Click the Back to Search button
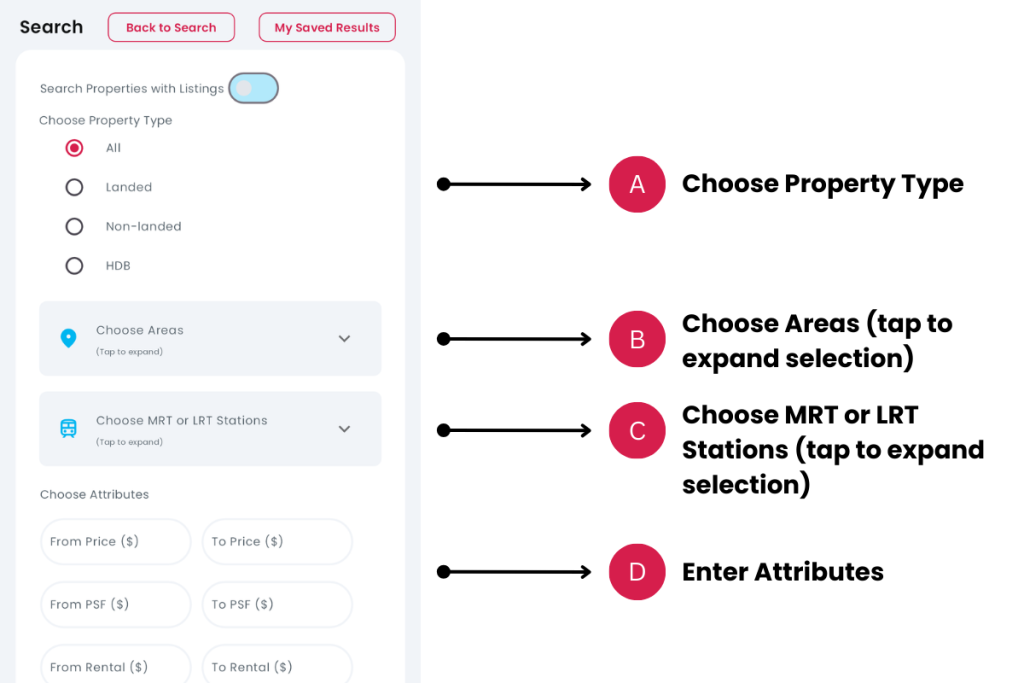 coord(171,28)
